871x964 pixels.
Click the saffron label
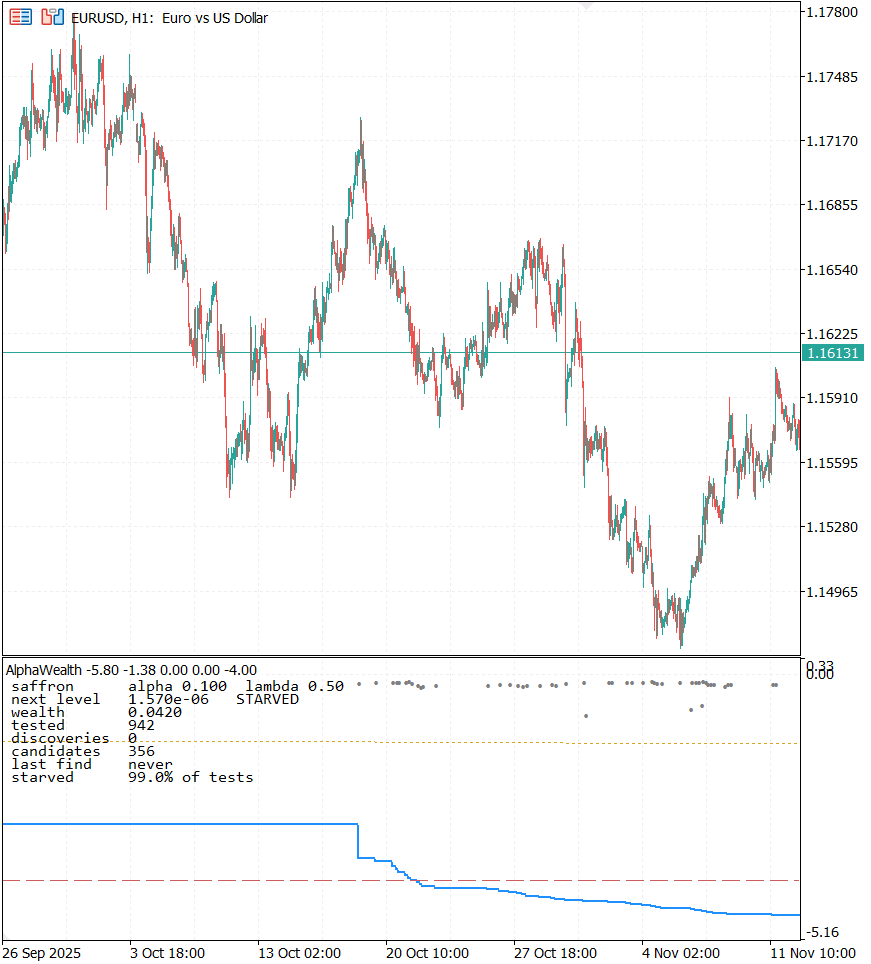[x=42, y=686]
